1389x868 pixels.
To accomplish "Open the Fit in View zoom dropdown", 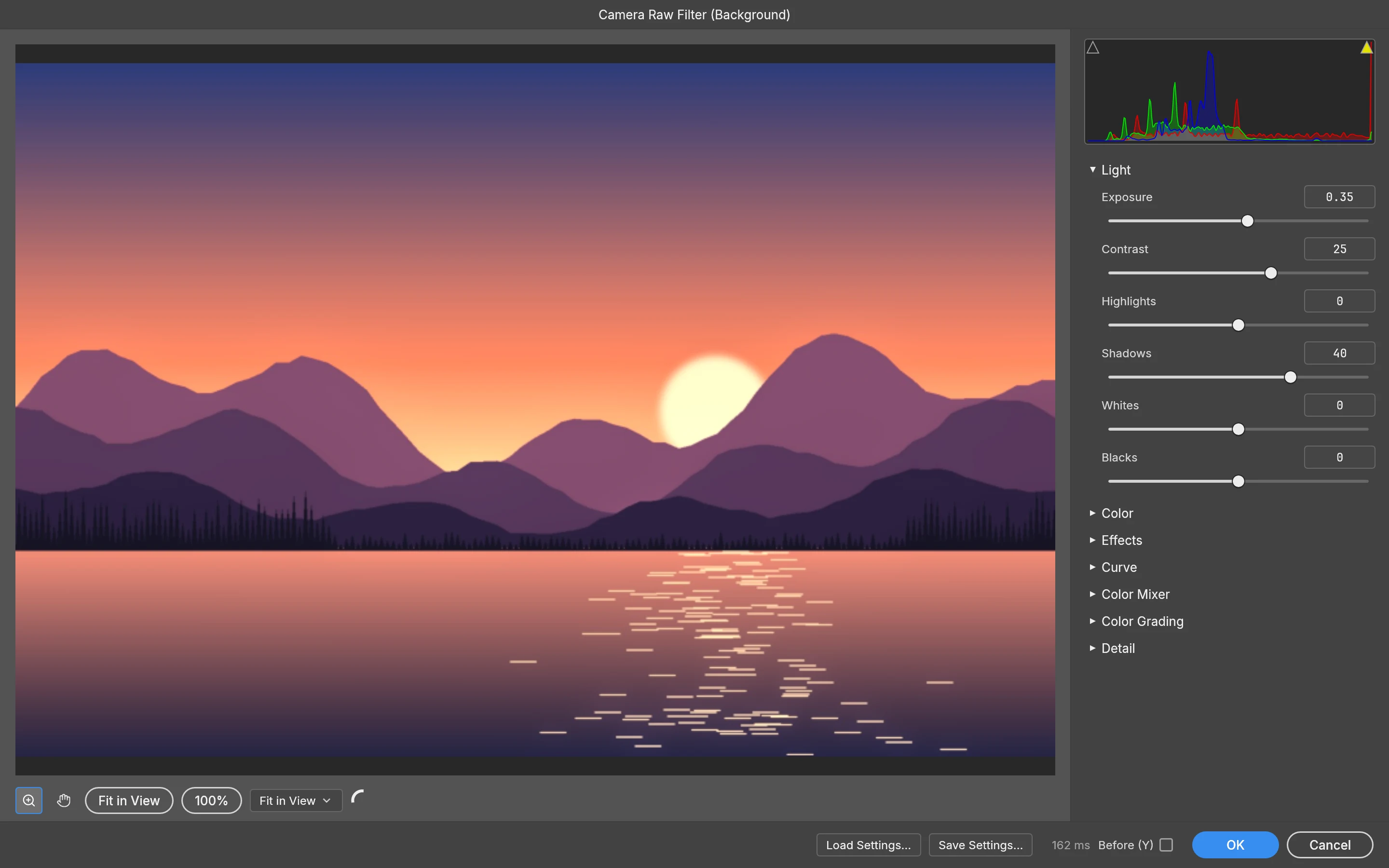I will click(x=296, y=800).
